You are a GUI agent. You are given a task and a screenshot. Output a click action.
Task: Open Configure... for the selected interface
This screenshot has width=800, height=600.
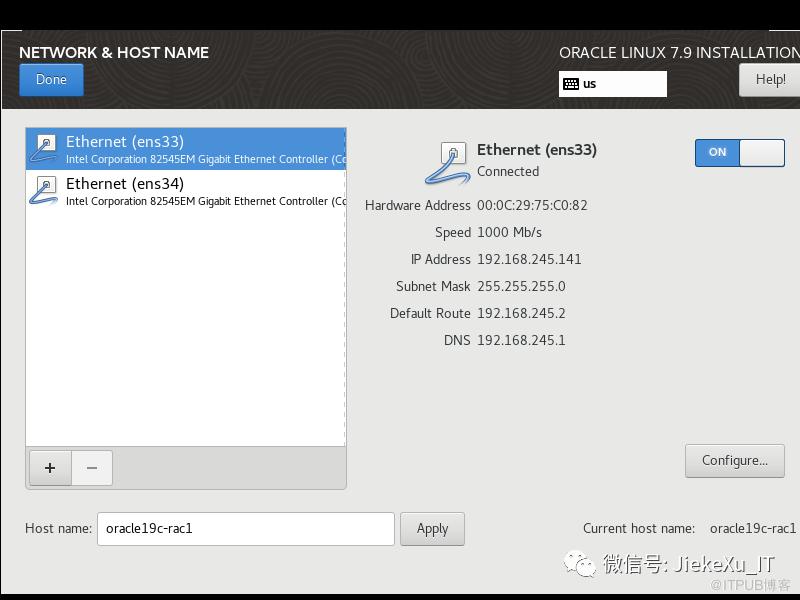[x=734, y=460]
